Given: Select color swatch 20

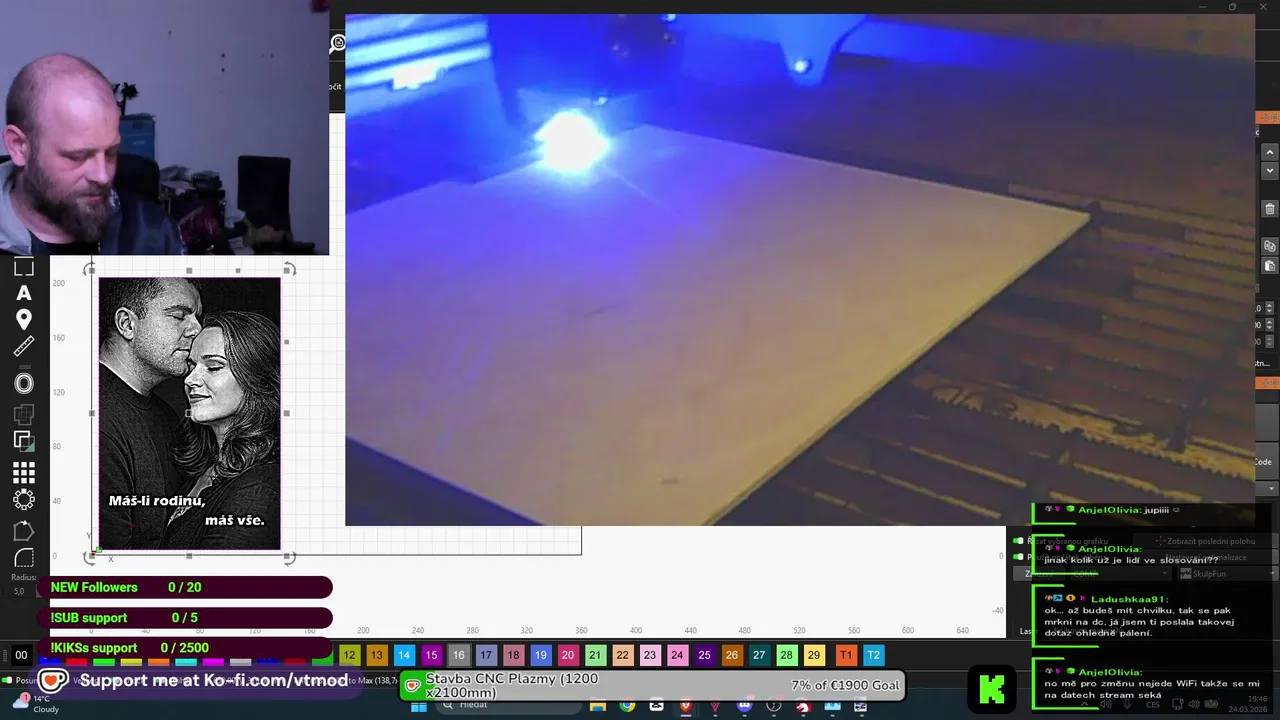Looking at the screenshot, I should pos(568,655).
